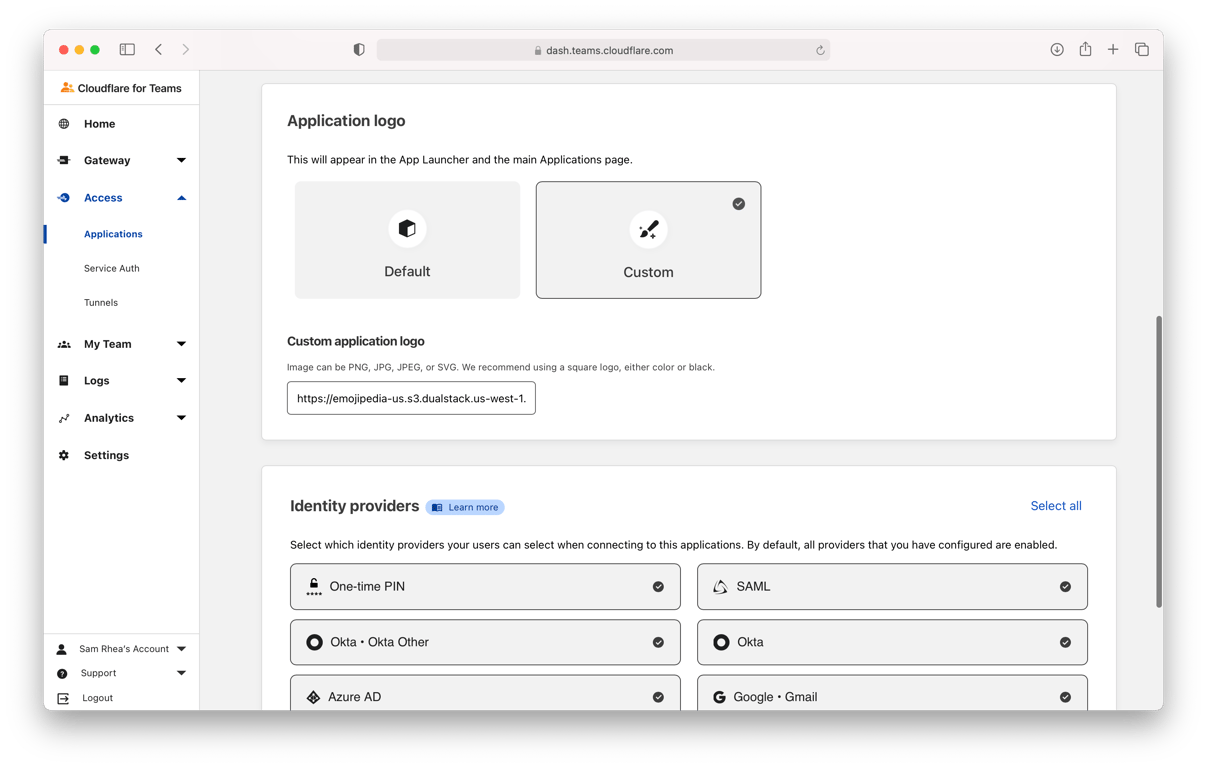
Task: Click the Logs icon in sidebar
Action: pyautogui.click(x=64, y=381)
